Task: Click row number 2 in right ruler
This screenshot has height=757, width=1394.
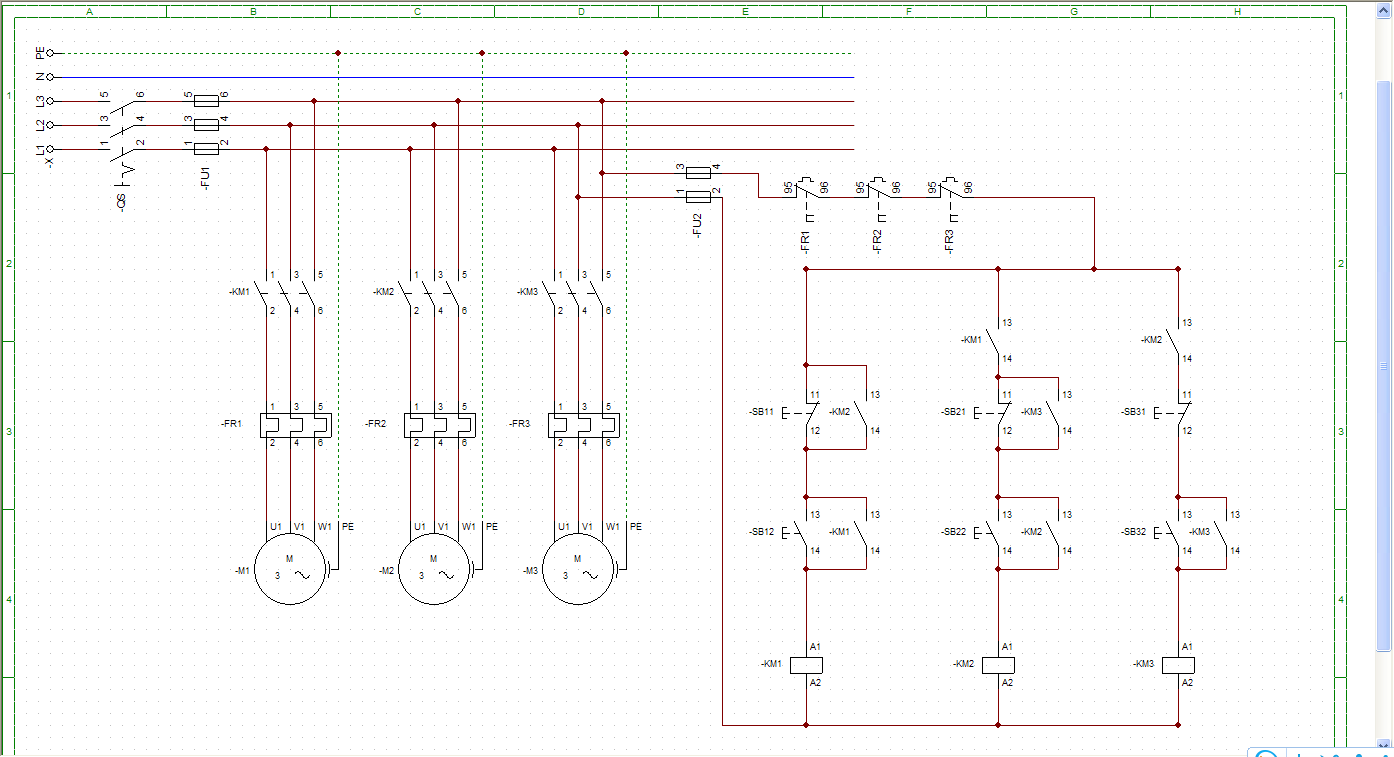Action: (x=1340, y=263)
